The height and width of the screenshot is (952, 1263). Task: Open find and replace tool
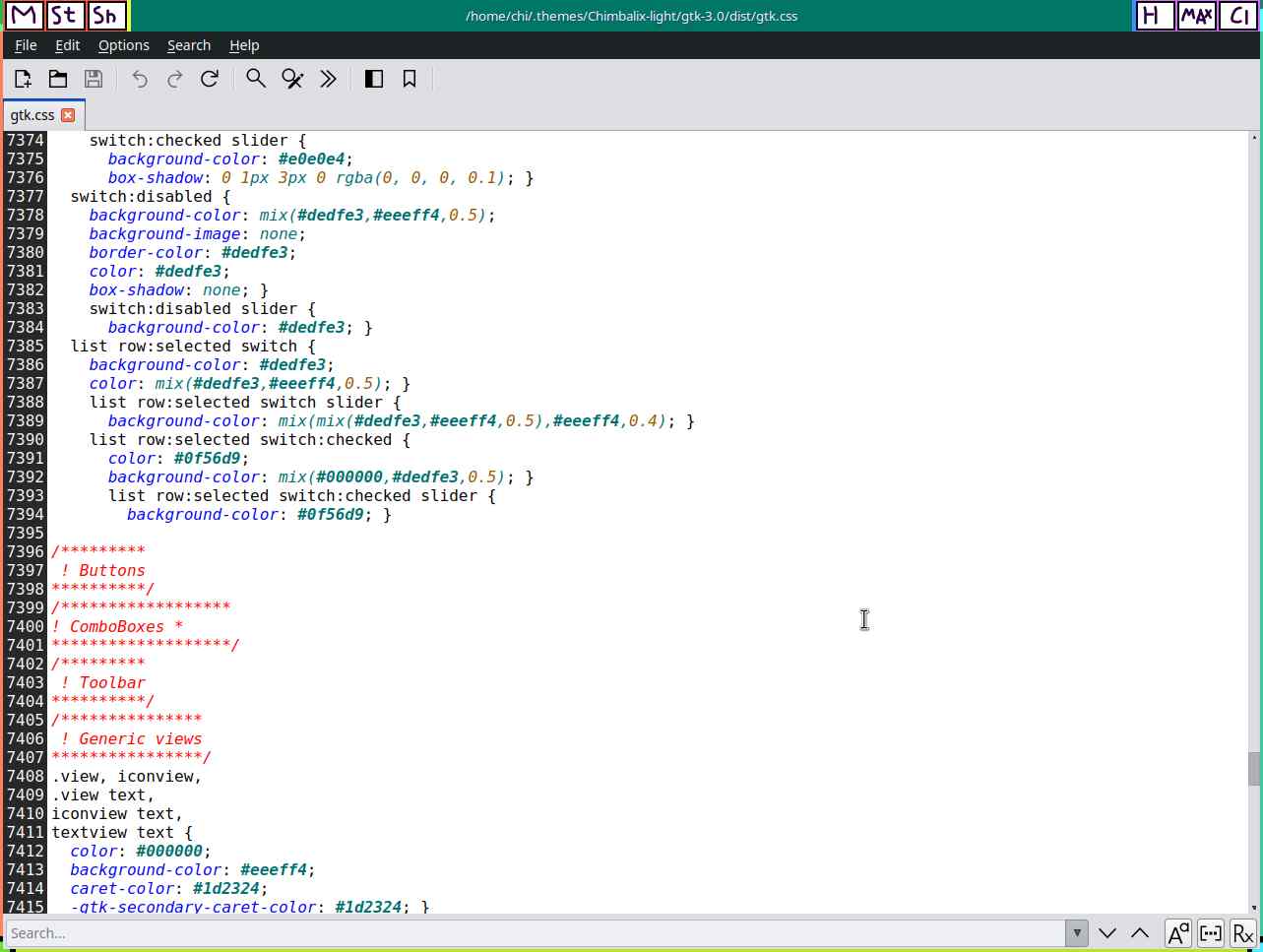292,79
